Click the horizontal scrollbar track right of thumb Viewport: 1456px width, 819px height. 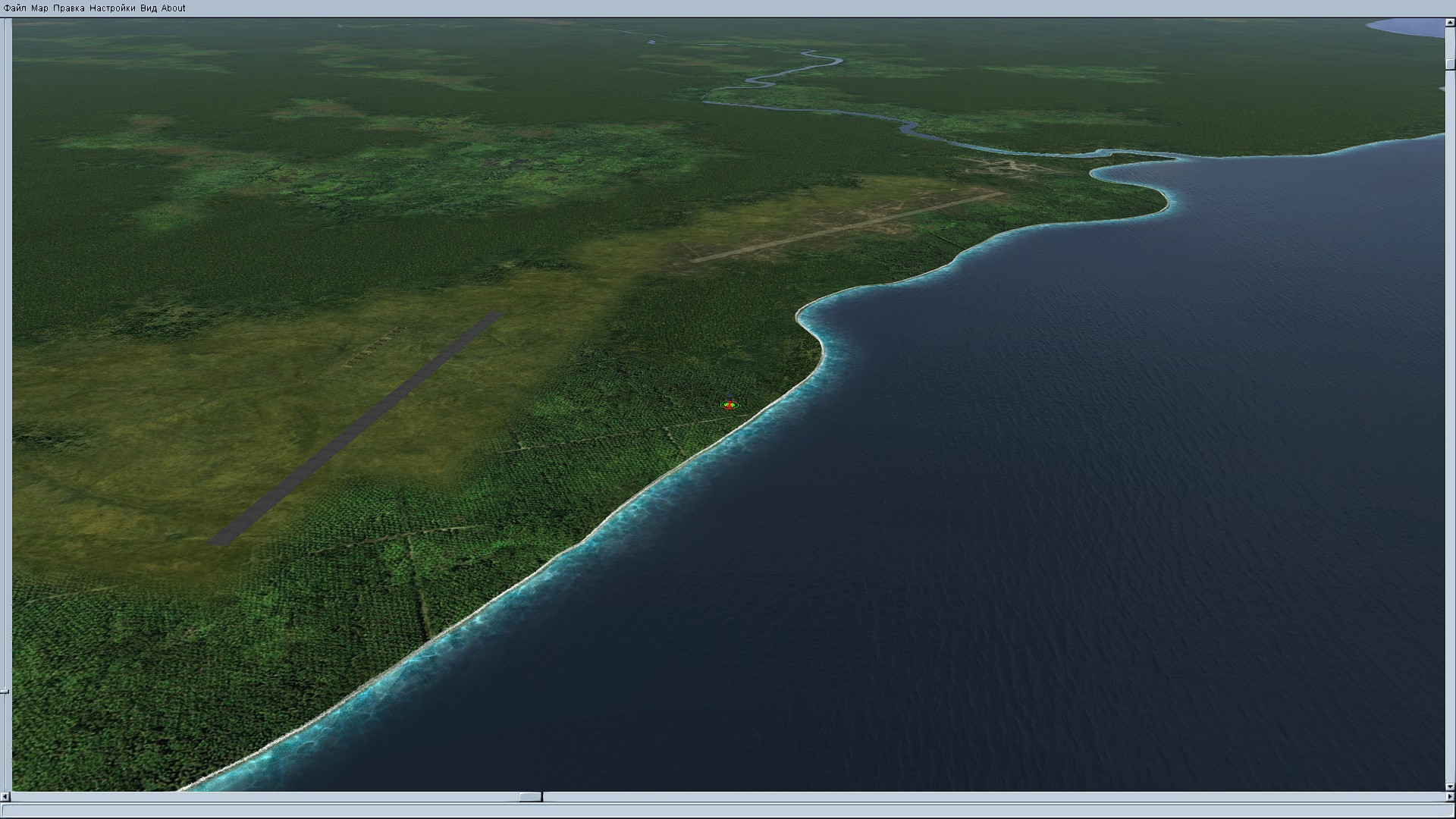[986, 797]
